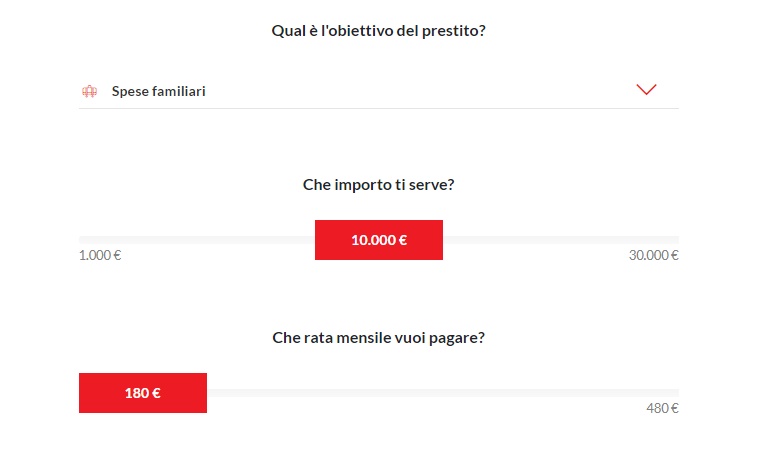This screenshot has height=450, width=775.
Task: Click the family icon beside Spese familiari
Action: (x=89, y=91)
